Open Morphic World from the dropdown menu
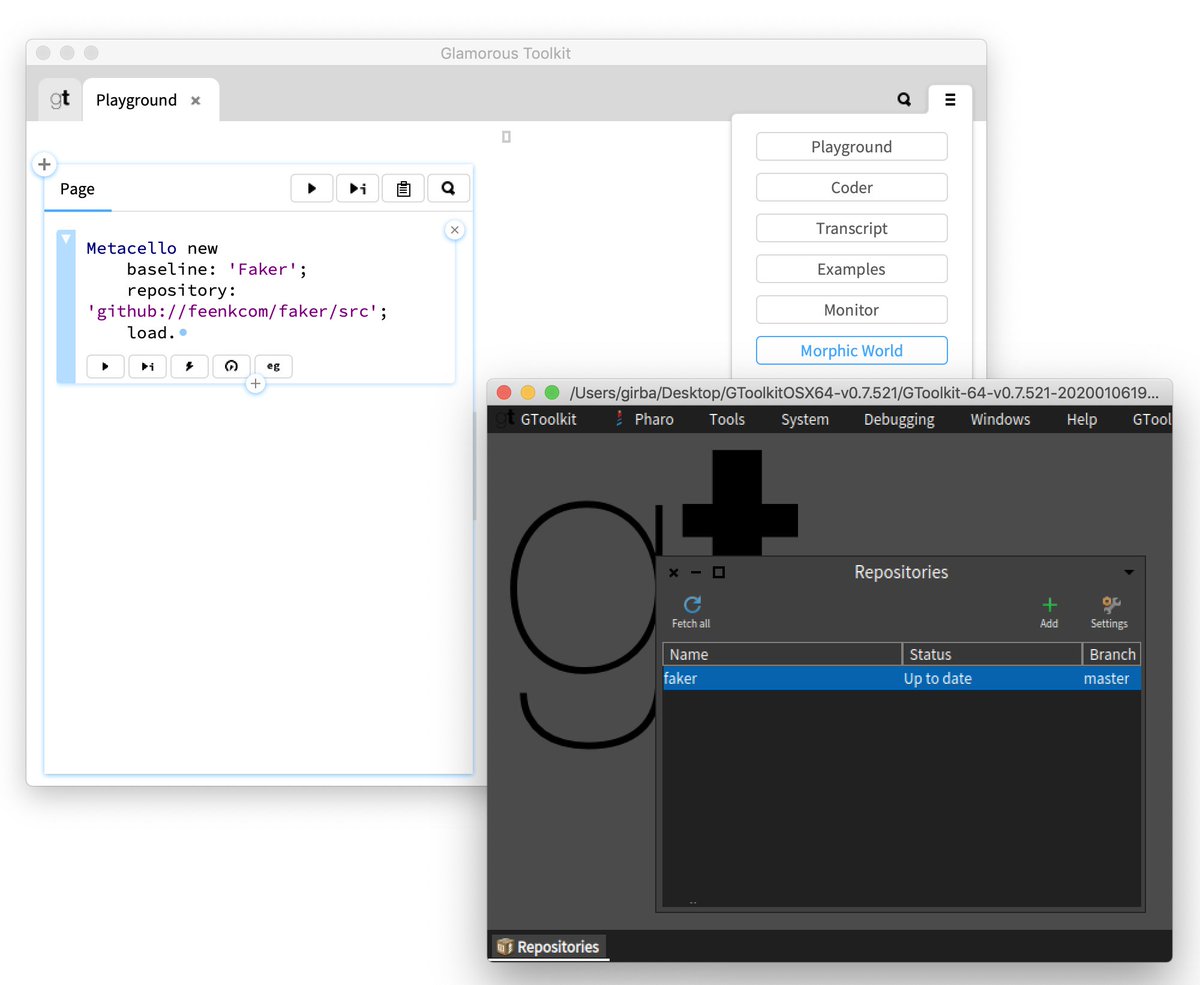Screen dimensions: 1200x985 point(851,351)
